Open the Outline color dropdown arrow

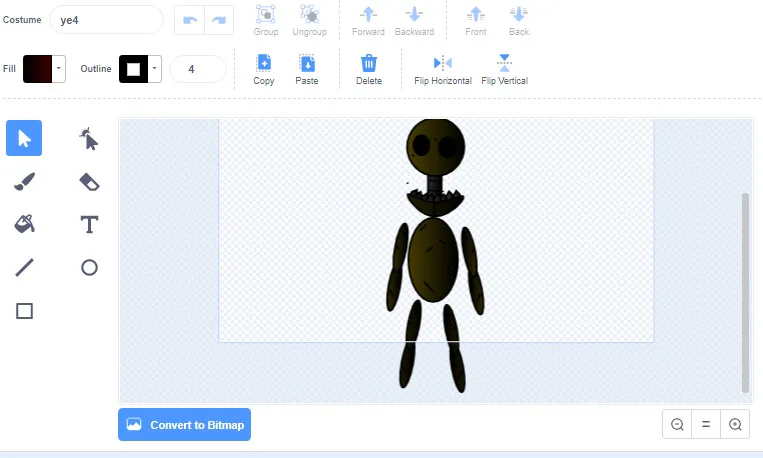click(x=155, y=69)
